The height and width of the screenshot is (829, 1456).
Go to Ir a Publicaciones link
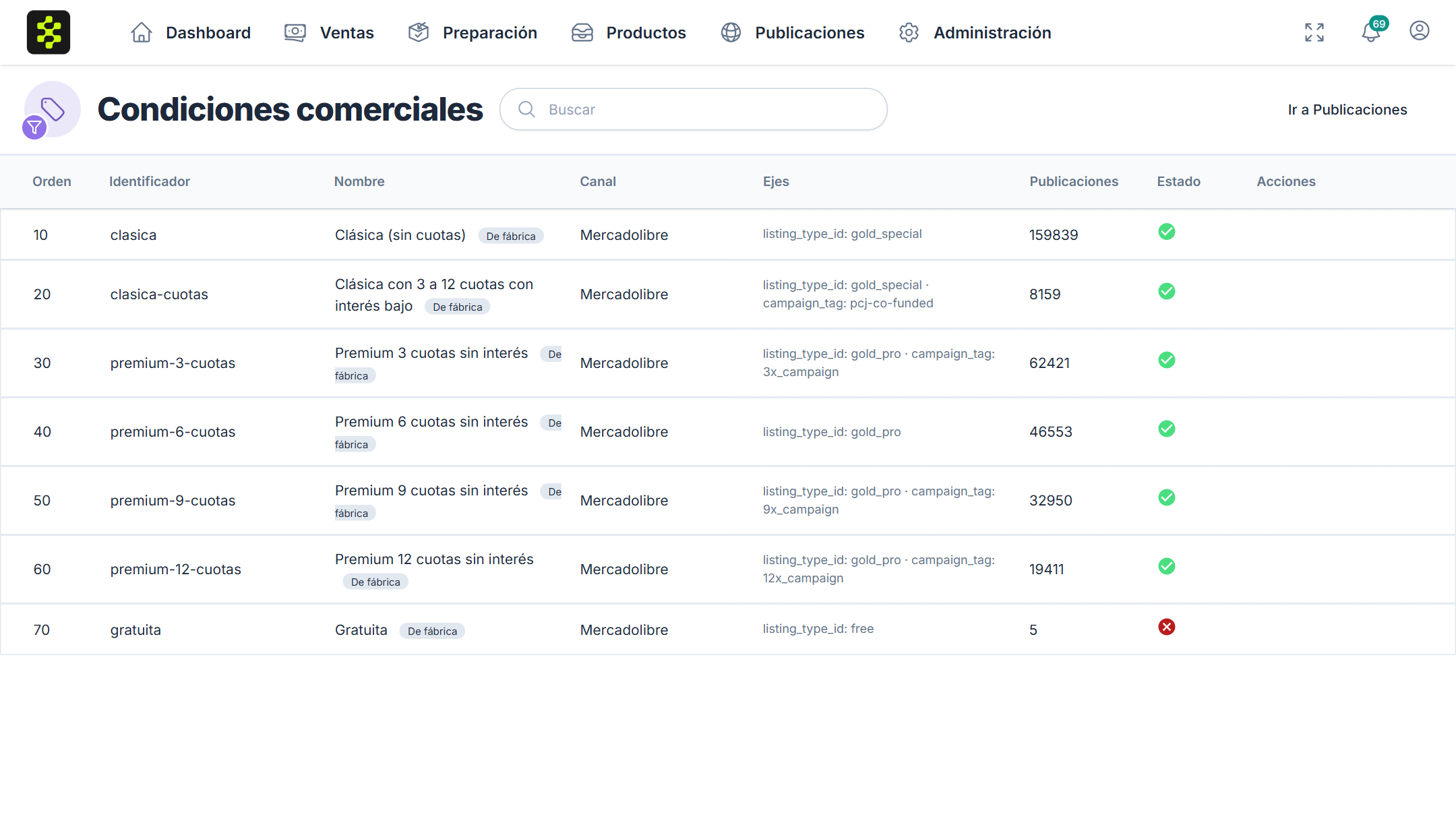[x=1347, y=109]
